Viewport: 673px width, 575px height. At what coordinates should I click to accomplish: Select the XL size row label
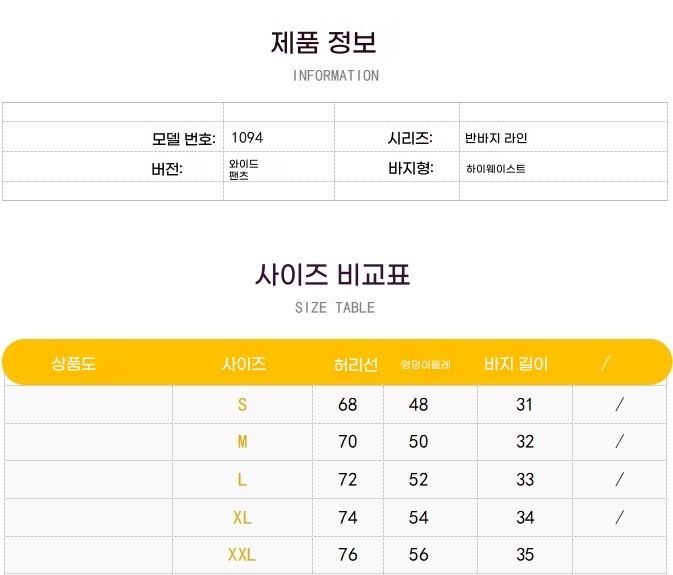[242, 518]
